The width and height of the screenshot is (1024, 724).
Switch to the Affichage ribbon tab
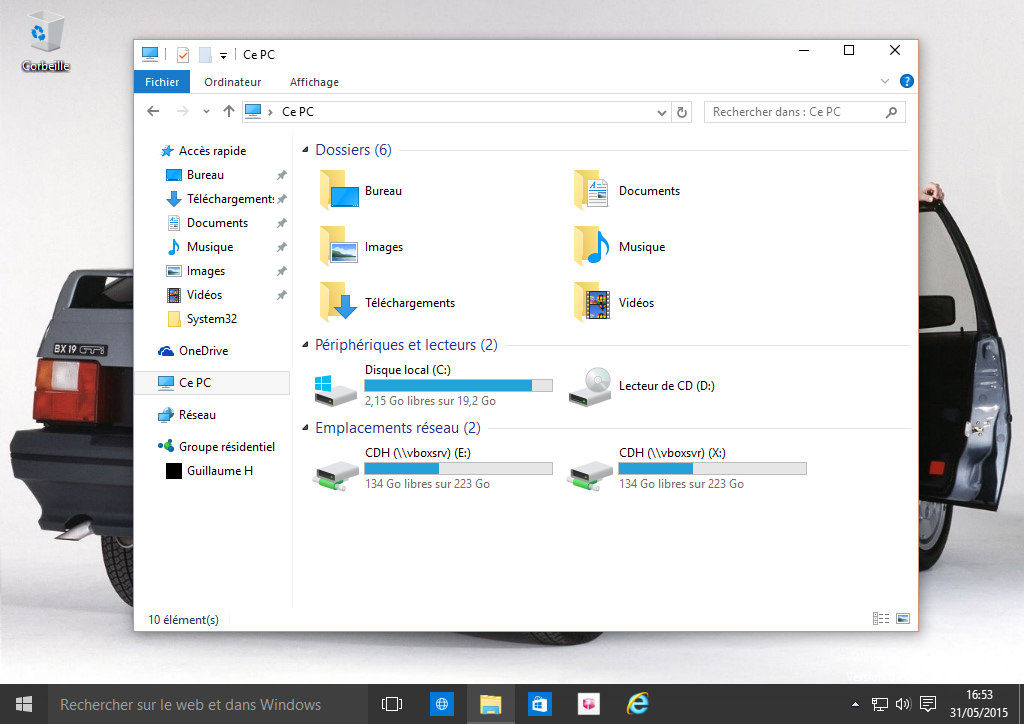pos(314,82)
